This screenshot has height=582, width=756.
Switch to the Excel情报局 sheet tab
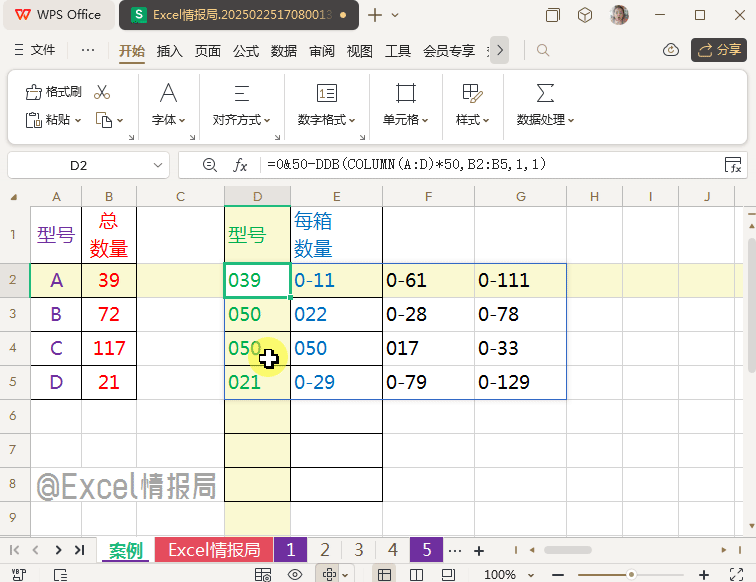point(213,550)
